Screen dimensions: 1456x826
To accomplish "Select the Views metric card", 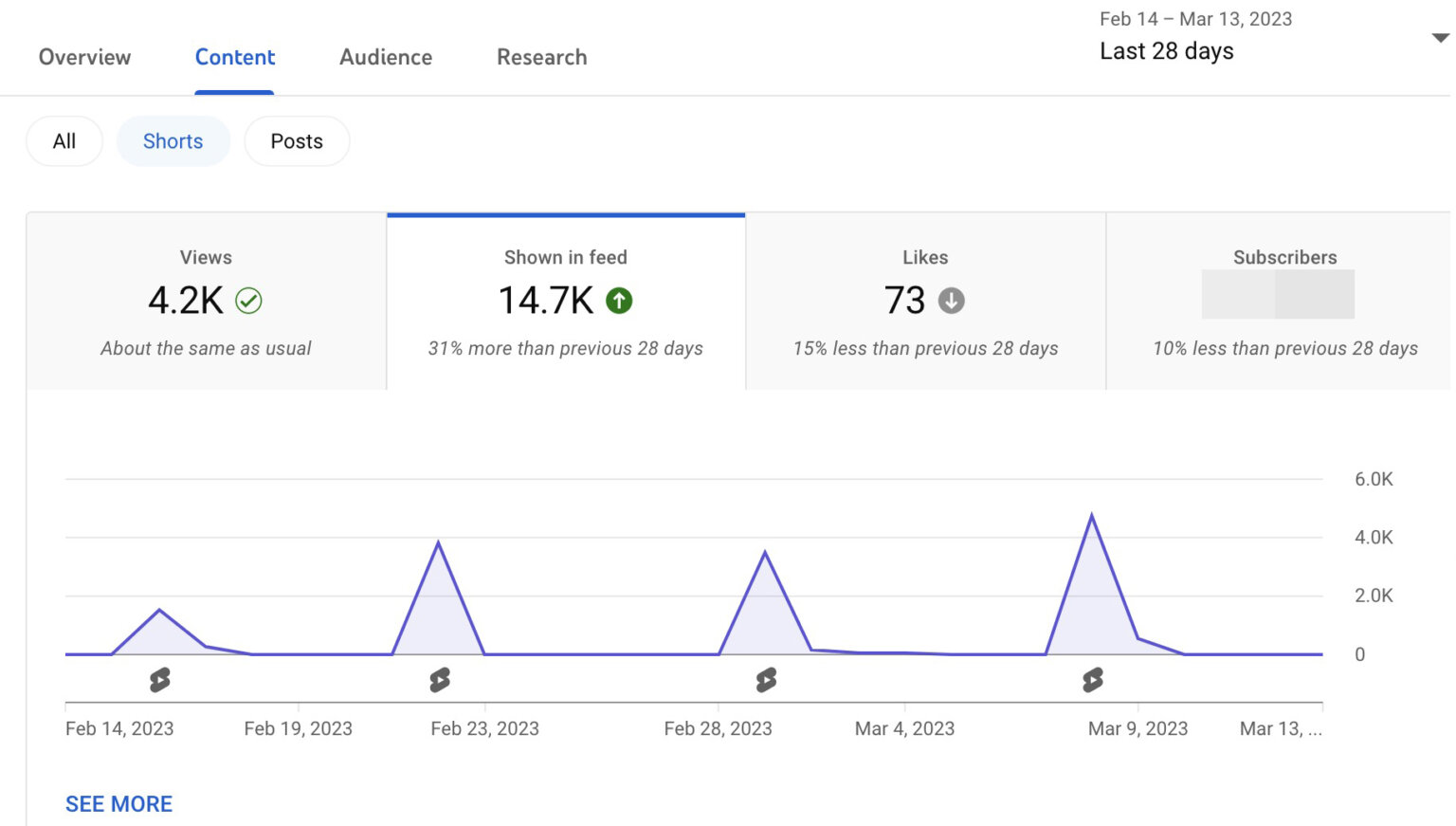I will coord(206,301).
